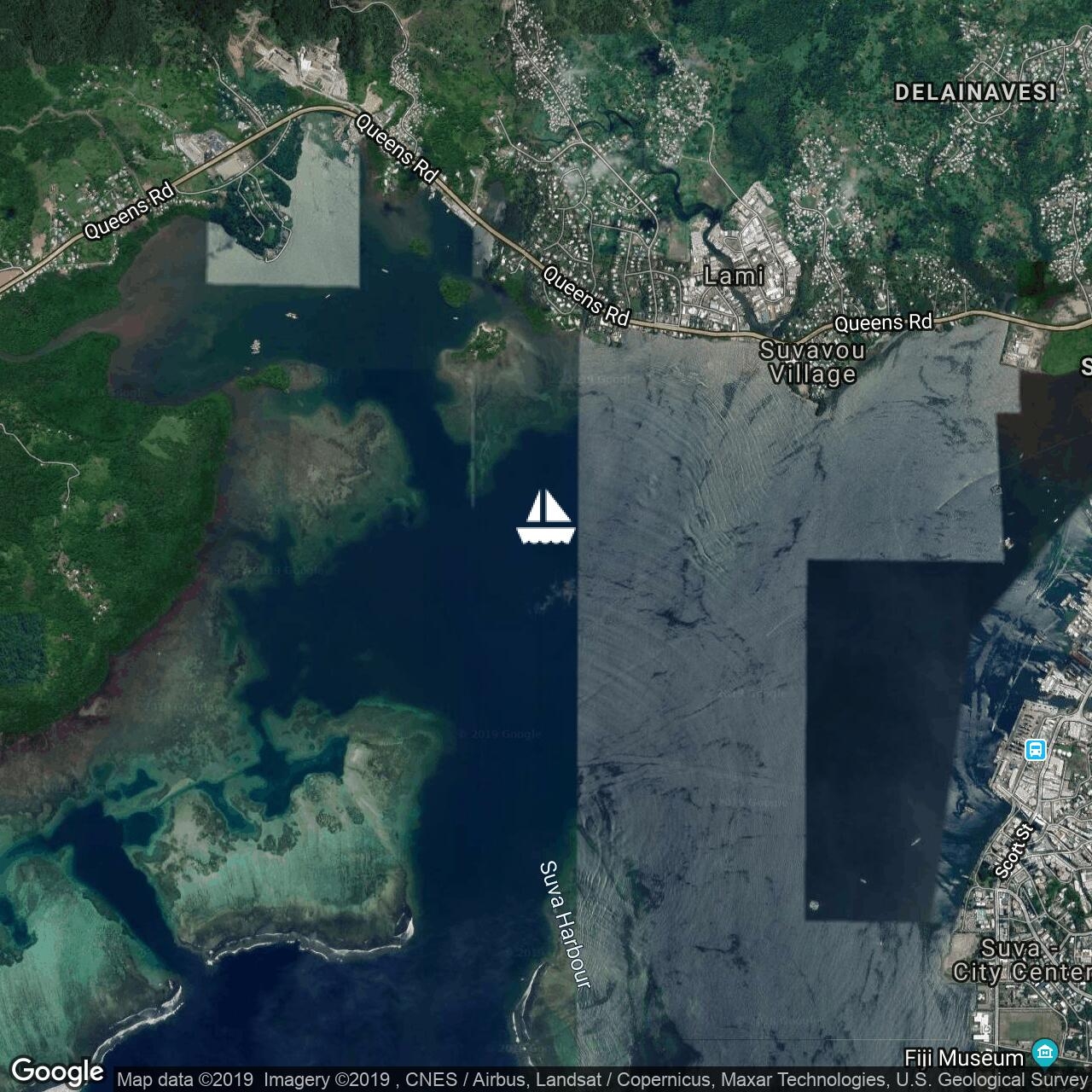Select the Lami town label
Image resolution: width=1092 pixels, height=1092 pixels.
pyautogui.click(x=733, y=276)
